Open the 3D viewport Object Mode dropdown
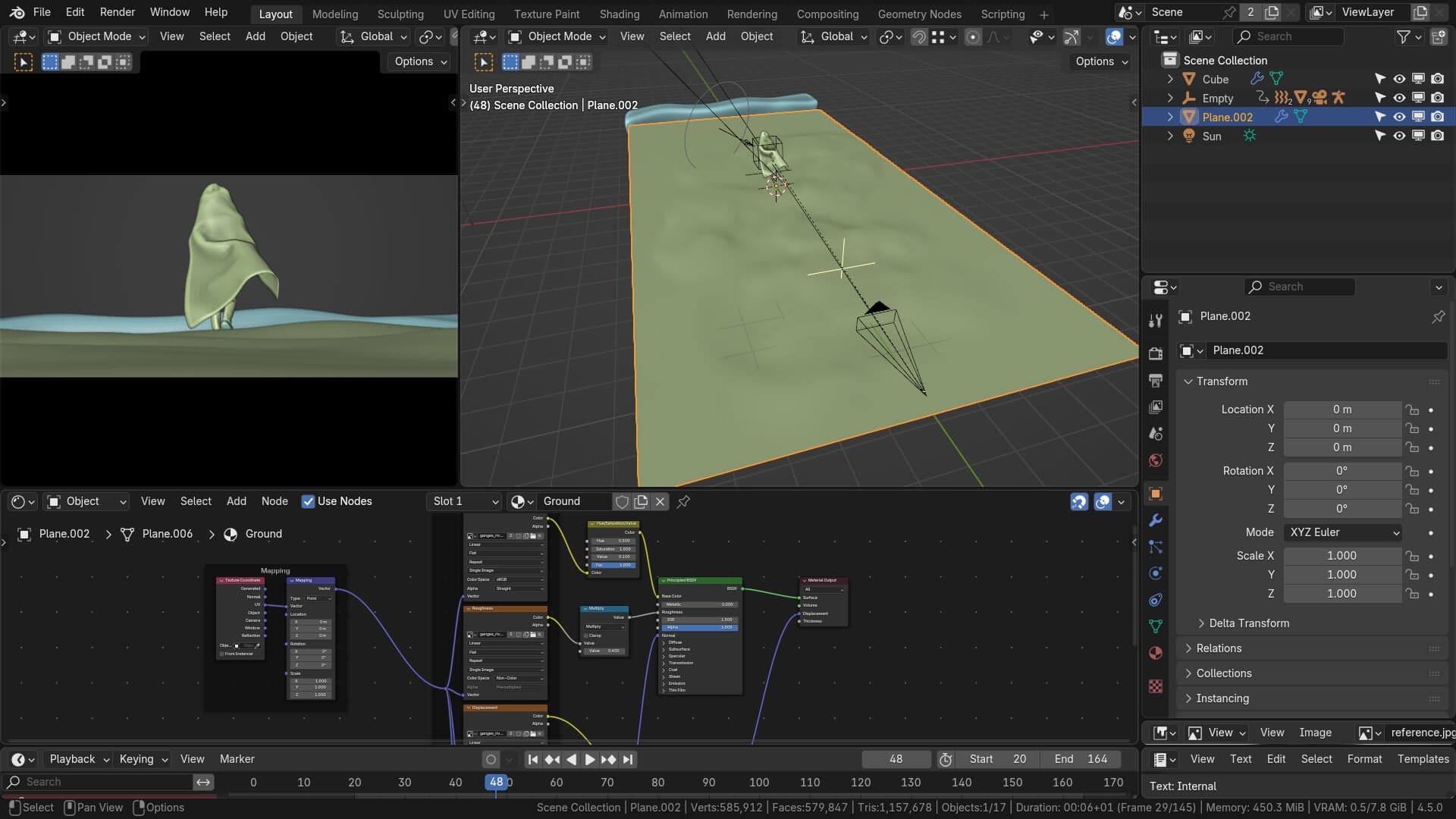 coord(557,36)
